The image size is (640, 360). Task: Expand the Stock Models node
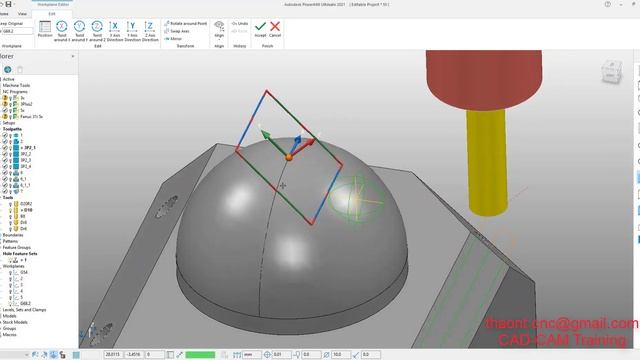(x=15, y=322)
